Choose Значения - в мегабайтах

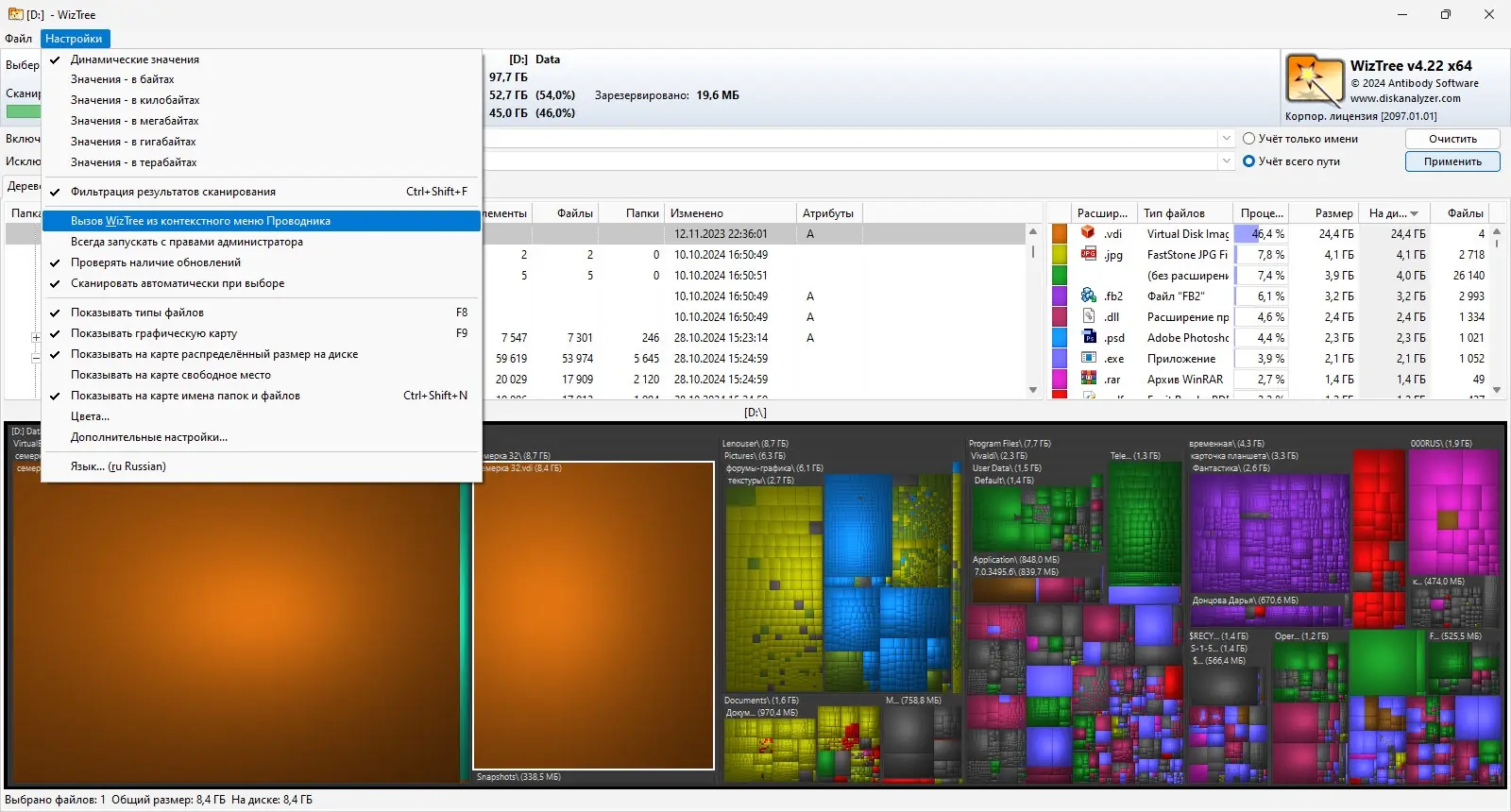[x=262, y=121]
